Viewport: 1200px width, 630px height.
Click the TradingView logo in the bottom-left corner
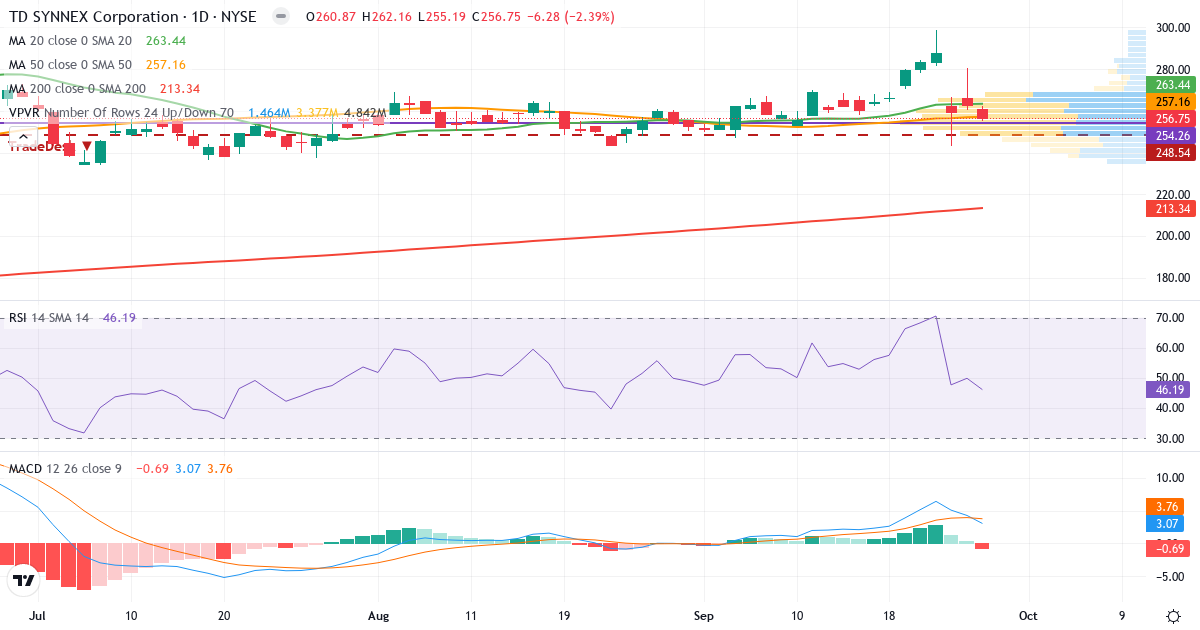click(22, 580)
